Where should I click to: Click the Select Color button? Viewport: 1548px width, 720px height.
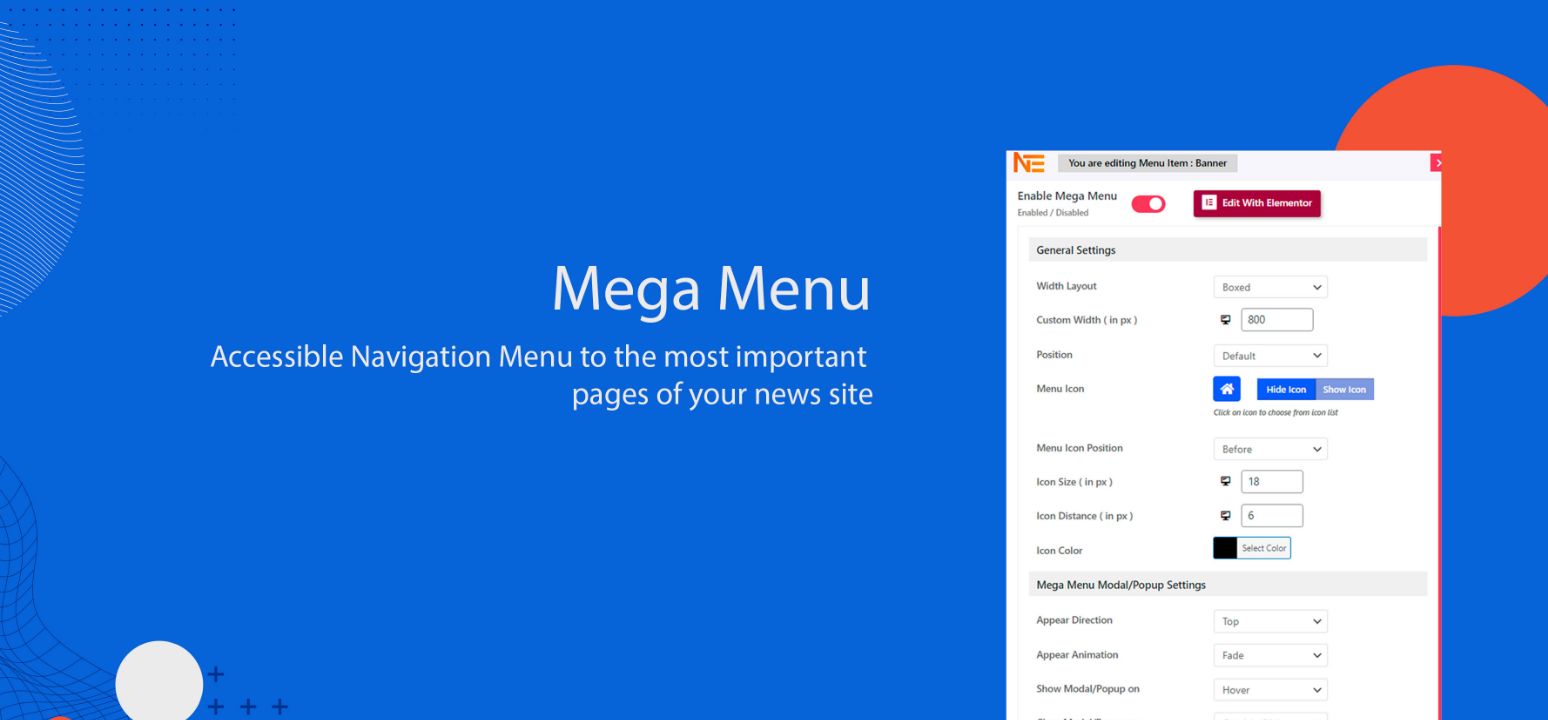tap(1264, 548)
